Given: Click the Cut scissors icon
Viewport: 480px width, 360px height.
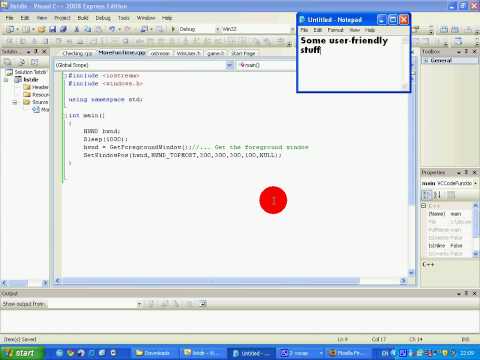Looking at the screenshot, I should click(x=77, y=29).
